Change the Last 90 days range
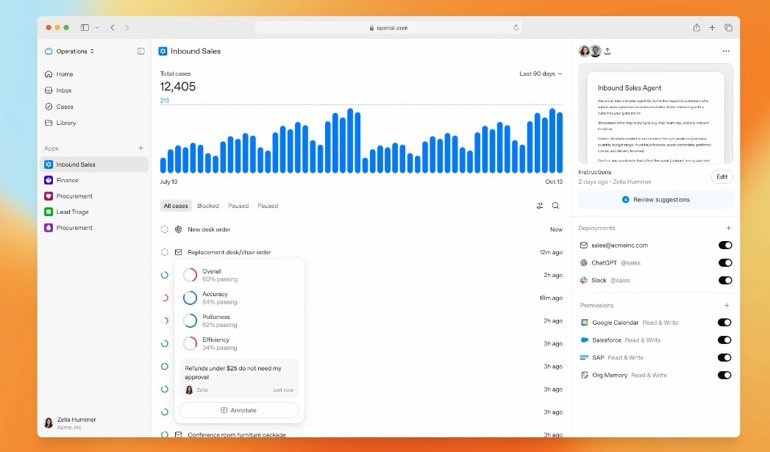Image resolution: width=770 pixels, height=452 pixels. [x=541, y=74]
